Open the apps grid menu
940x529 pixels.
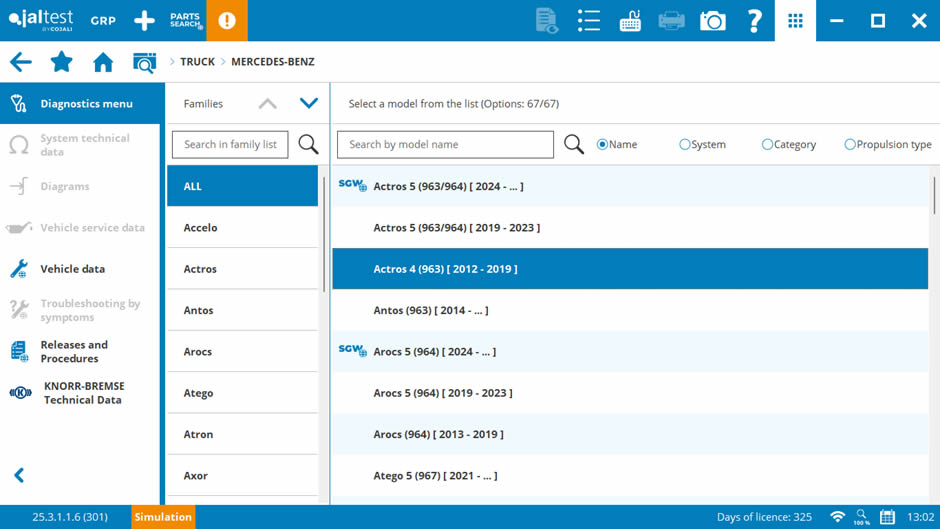[x=795, y=20]
